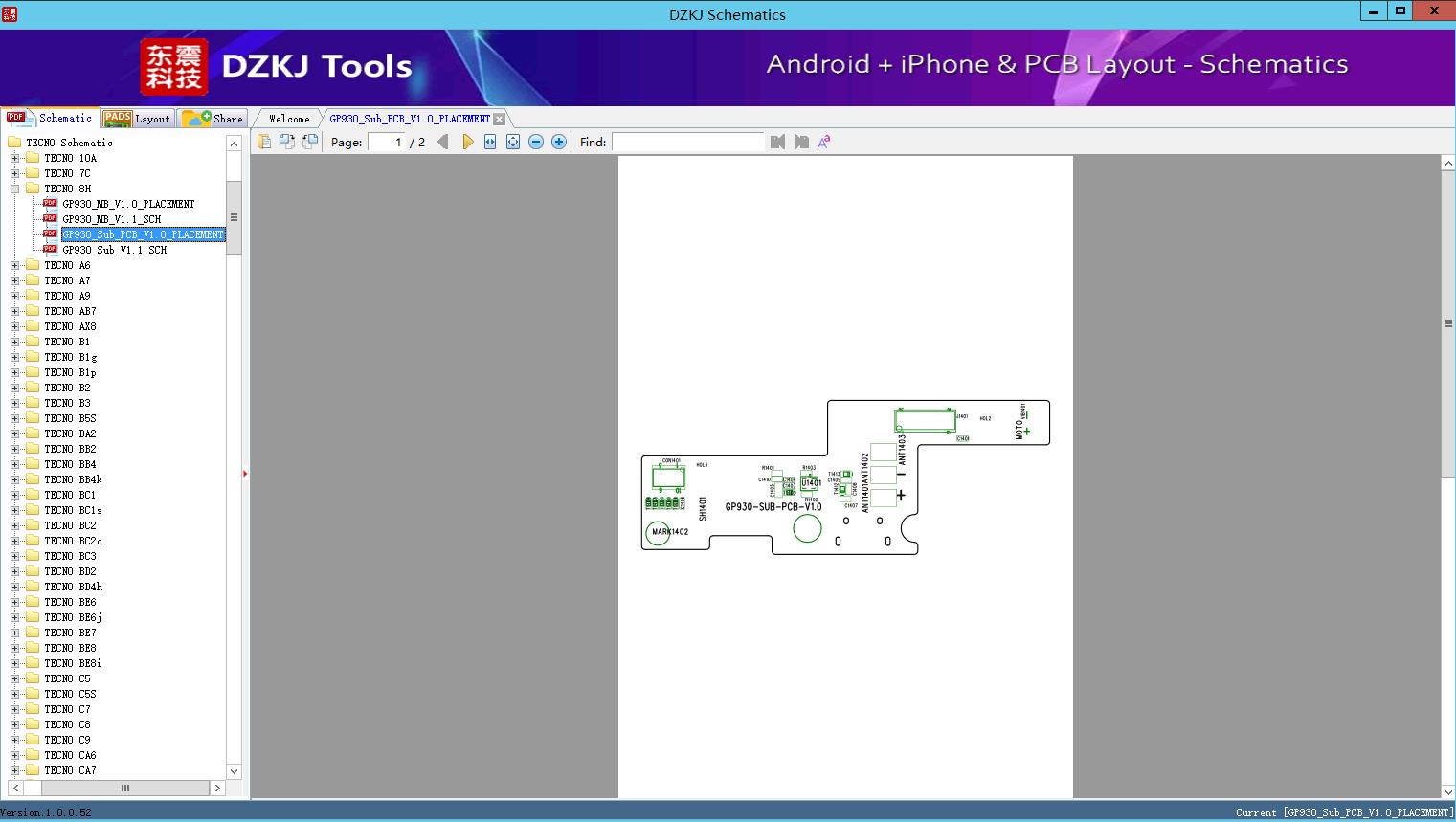Select the TECNO BD4h folder
The image size is (1456, 822).
[x=73, y=587]
